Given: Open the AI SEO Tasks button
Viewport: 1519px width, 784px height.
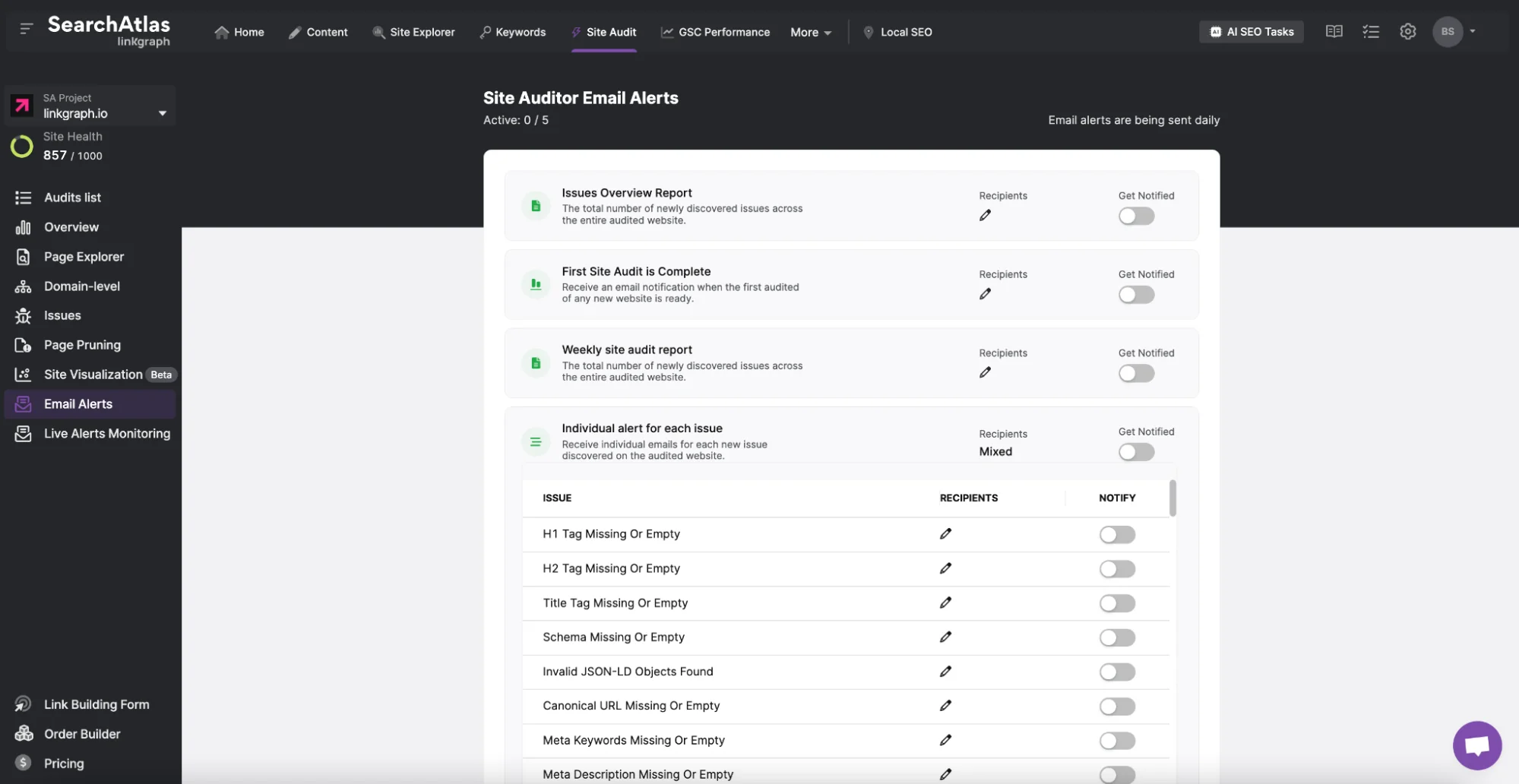Looking at the screenshot, I should [x=1251, y=31].
